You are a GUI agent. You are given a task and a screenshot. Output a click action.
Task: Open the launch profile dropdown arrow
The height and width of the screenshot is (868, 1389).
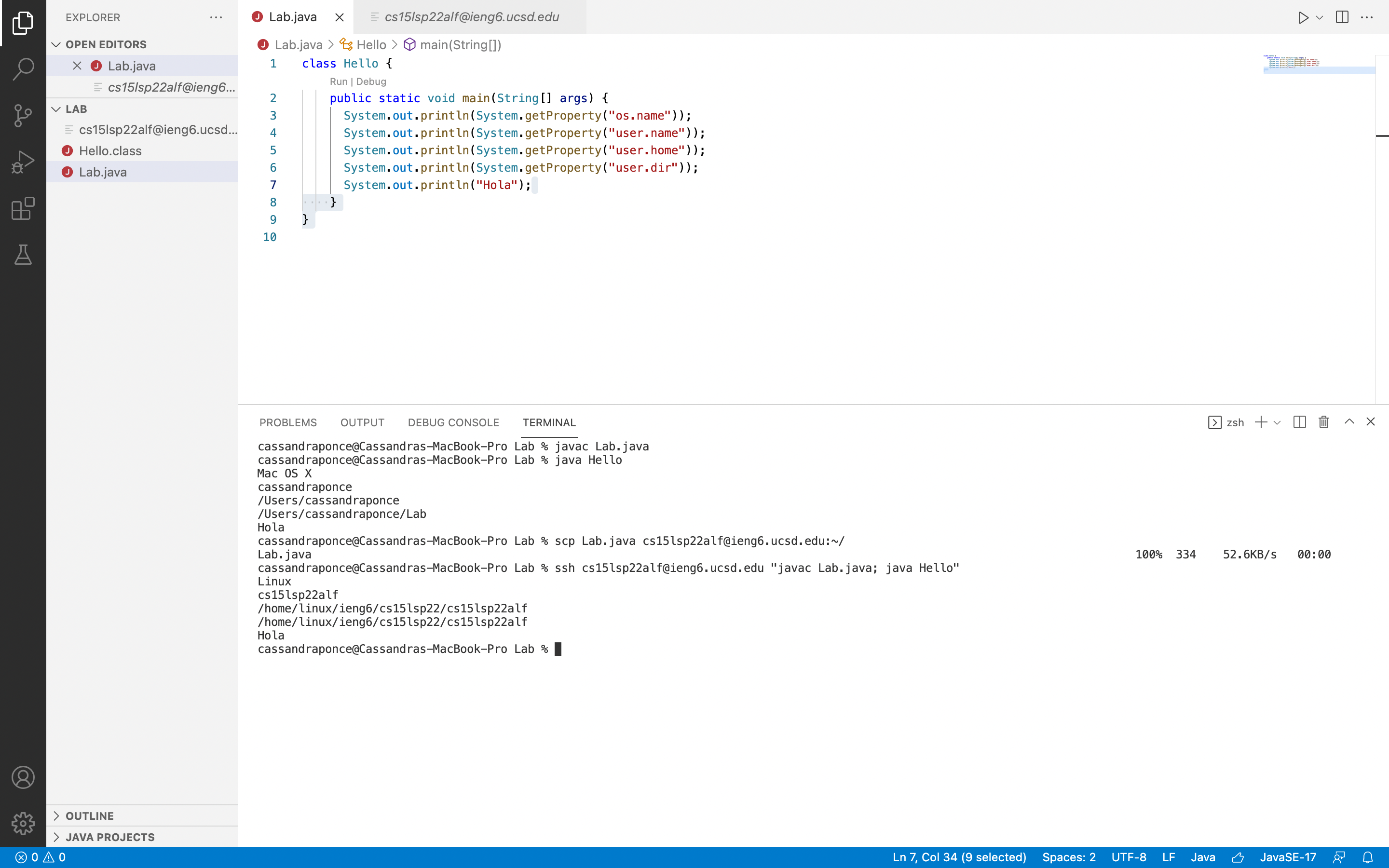point(1277,422)
